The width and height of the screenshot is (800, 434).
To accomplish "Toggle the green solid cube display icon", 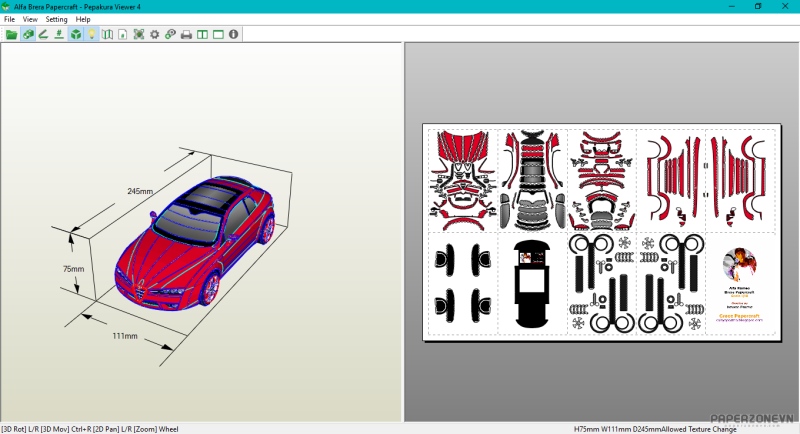I will (75, 34).
